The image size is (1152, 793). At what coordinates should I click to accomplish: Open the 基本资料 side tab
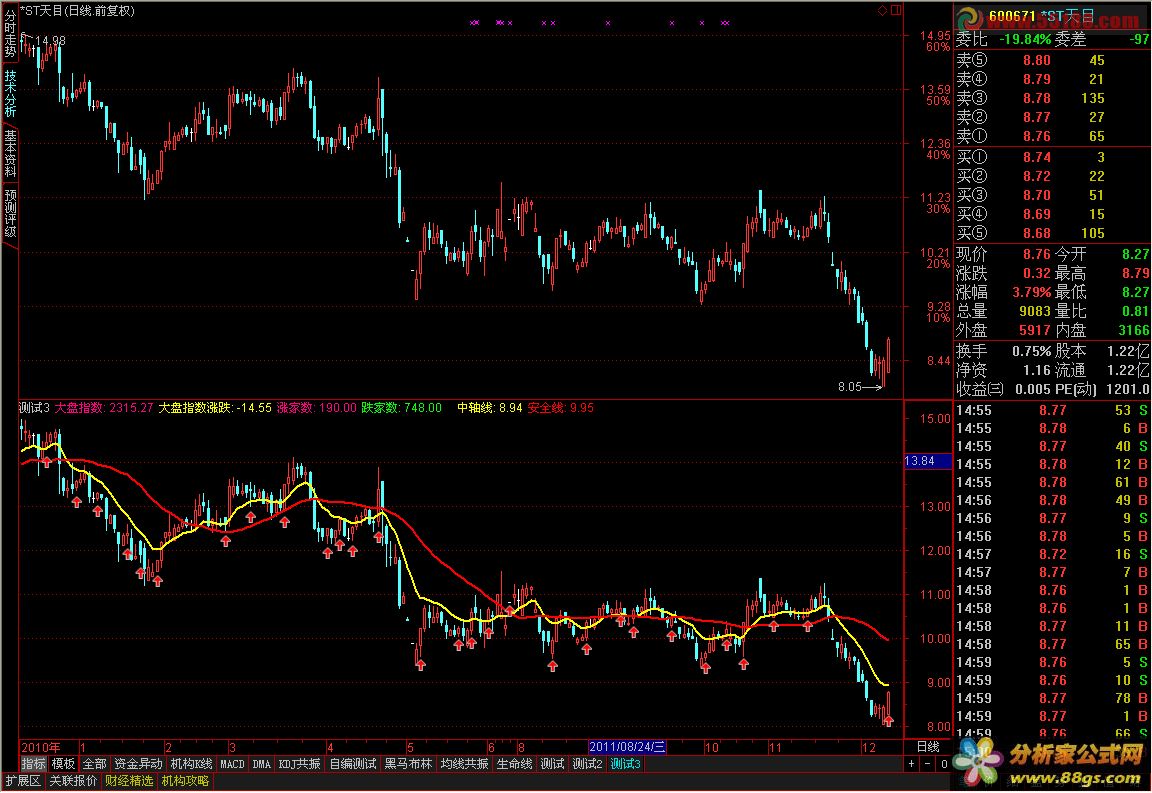[x=10, y=154]
